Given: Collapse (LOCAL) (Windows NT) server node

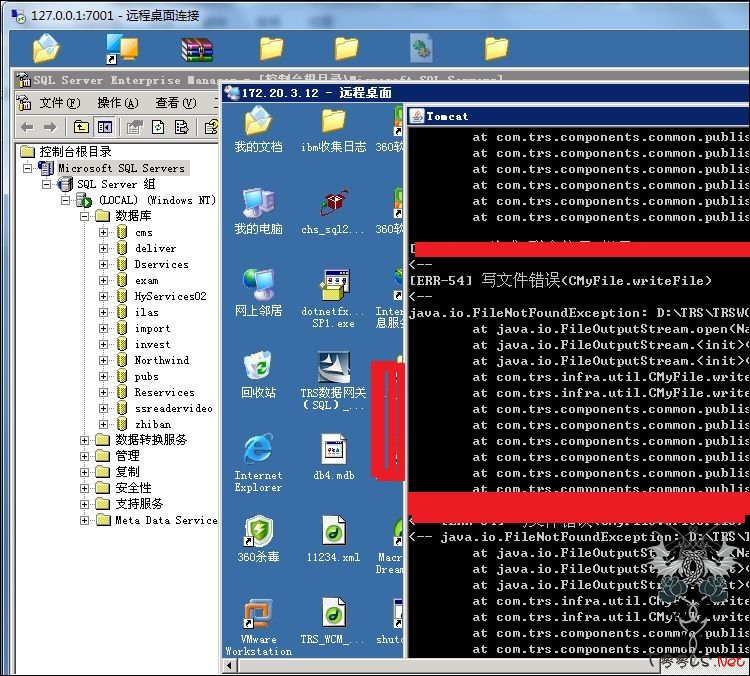Looking at the screenshot, I should (66, 200).
